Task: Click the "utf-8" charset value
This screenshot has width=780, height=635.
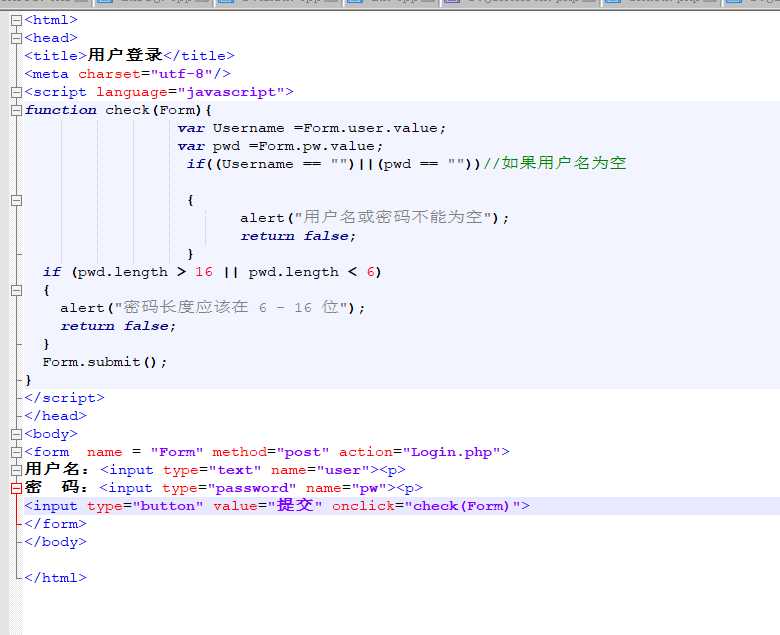Action: tap(182, 74)
